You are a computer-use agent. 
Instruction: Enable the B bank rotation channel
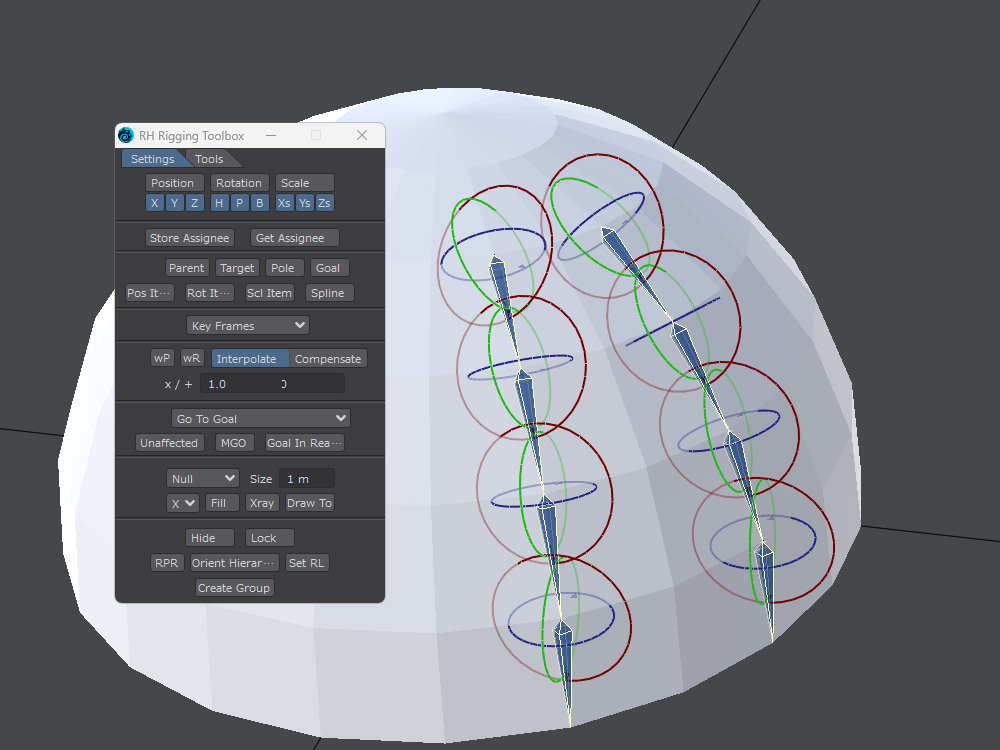[259, 203]
